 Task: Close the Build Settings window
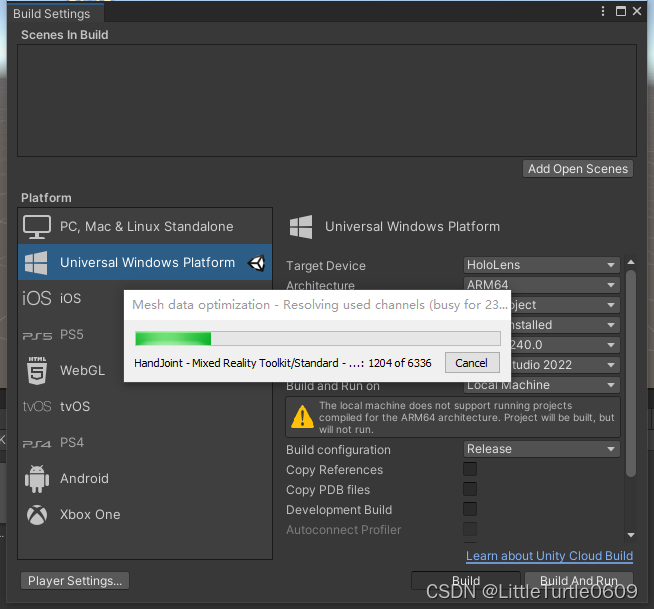tap(637, 11)
